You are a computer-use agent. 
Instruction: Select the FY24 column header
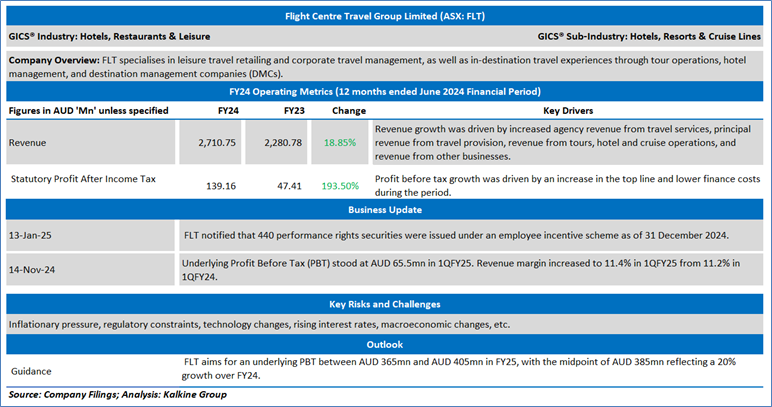click(228, 111)
